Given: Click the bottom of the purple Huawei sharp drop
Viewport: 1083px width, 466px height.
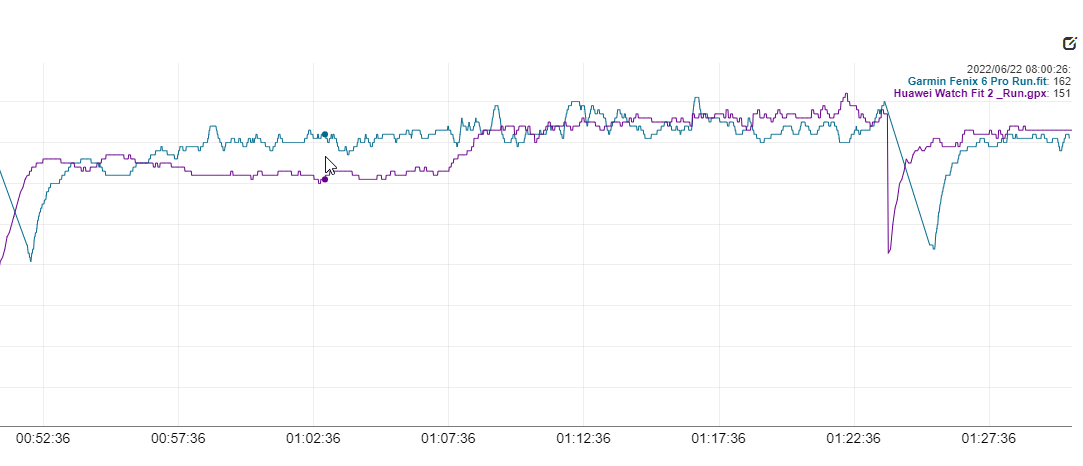Looking at the screenshot, I should pos(889,253).
